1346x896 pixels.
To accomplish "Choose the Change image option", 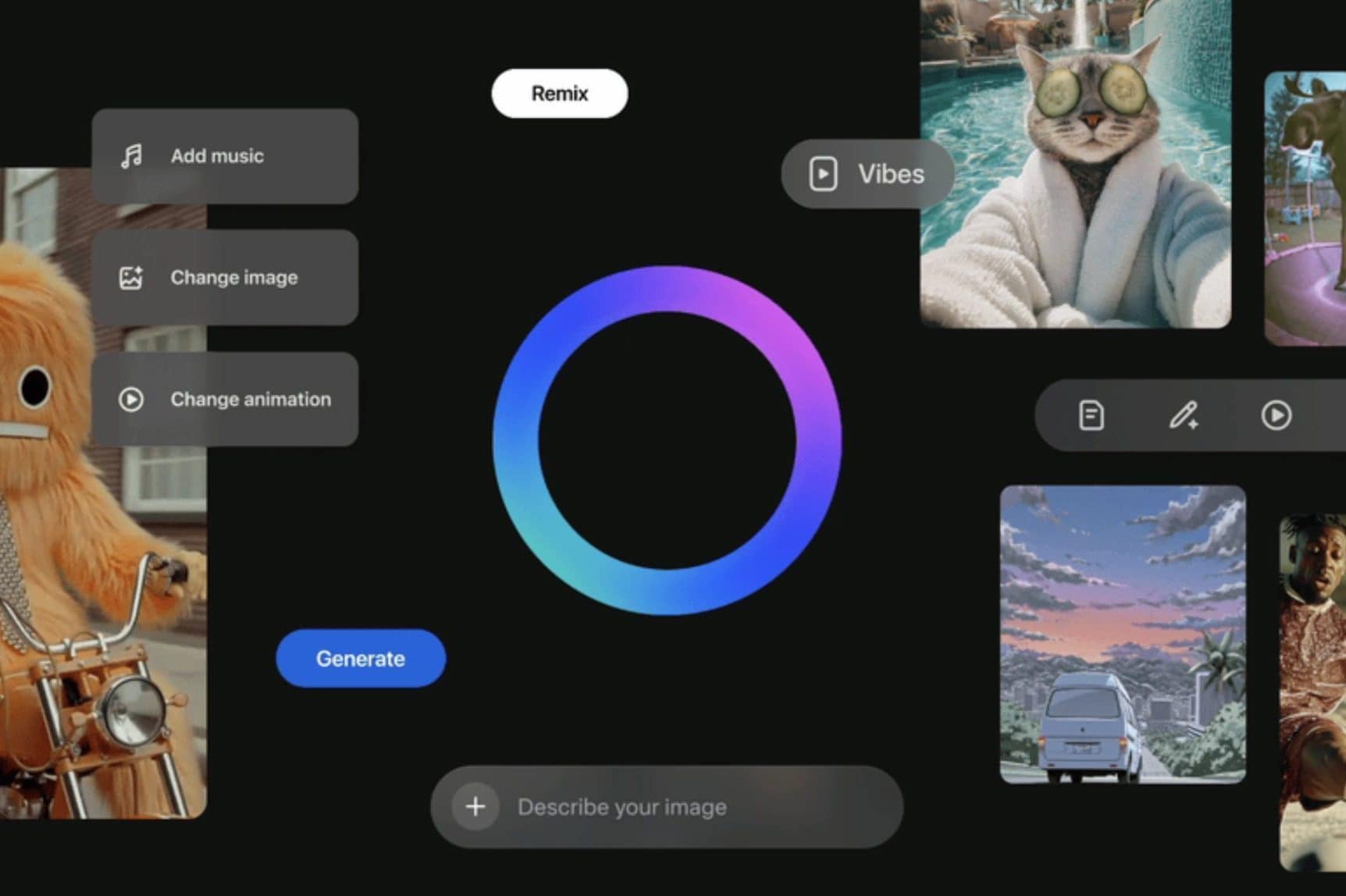I will [225, 278].
